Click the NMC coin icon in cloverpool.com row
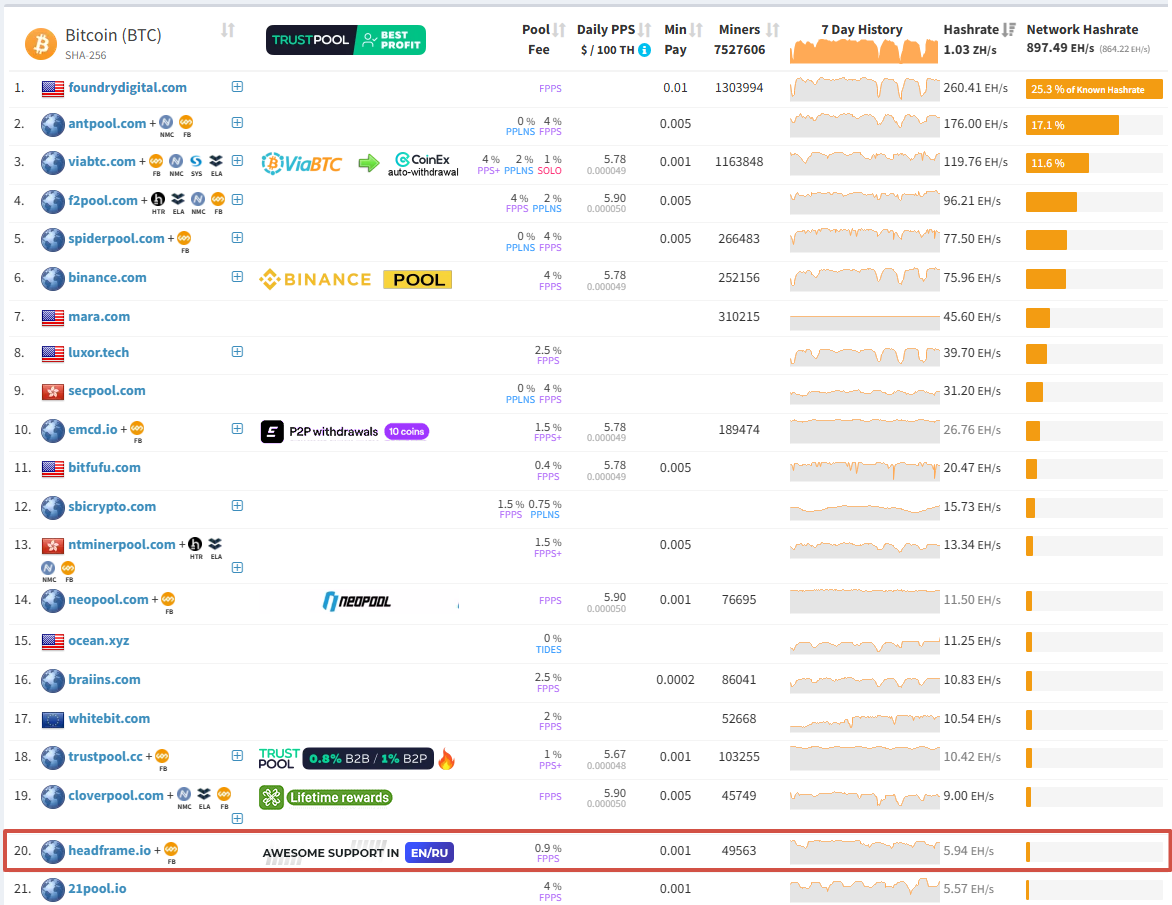Screen dimensions: 1172x905 click(184, 795)
